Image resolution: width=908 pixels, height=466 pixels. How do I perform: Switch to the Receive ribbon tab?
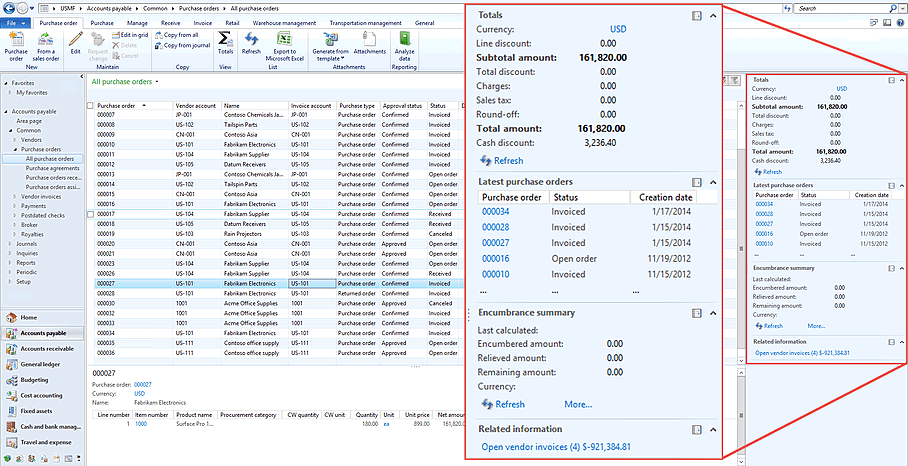tap(170, 23)
